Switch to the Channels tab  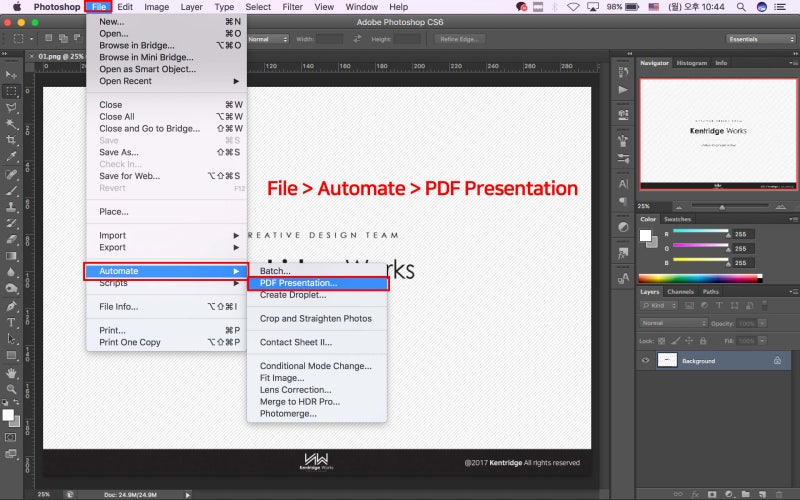click(680, 292)
